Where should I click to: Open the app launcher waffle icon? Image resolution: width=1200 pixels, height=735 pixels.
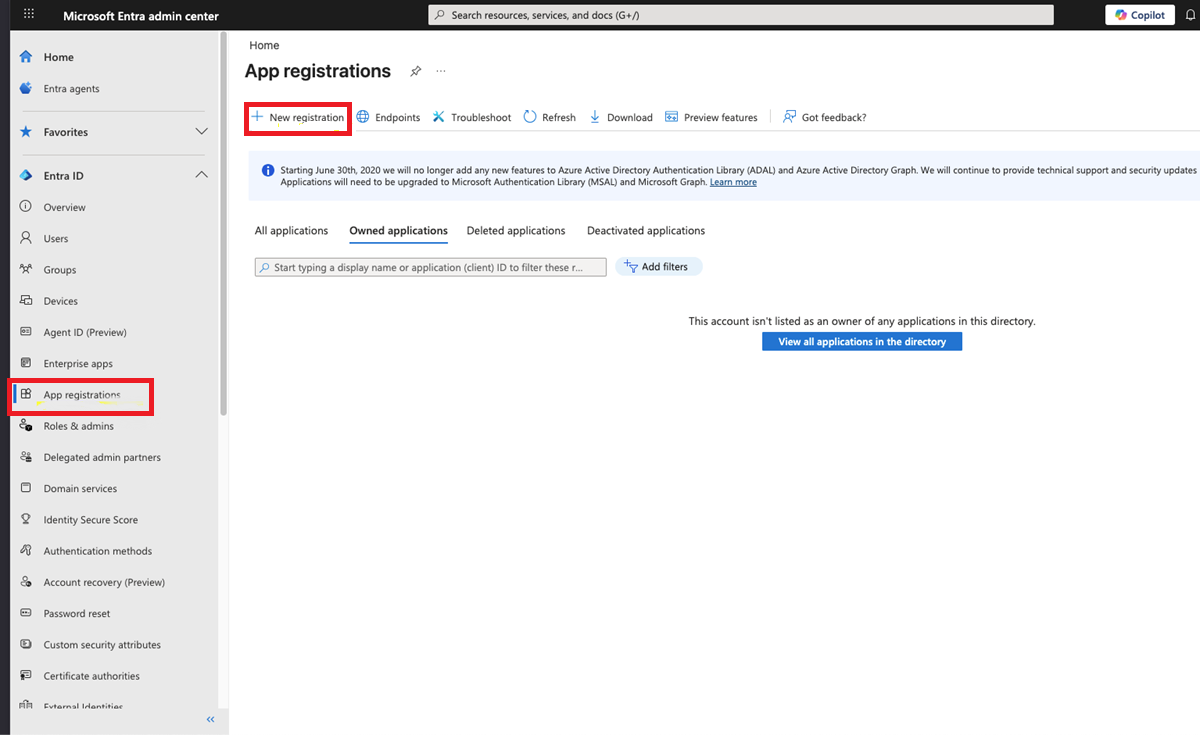[x=28, y=15]
